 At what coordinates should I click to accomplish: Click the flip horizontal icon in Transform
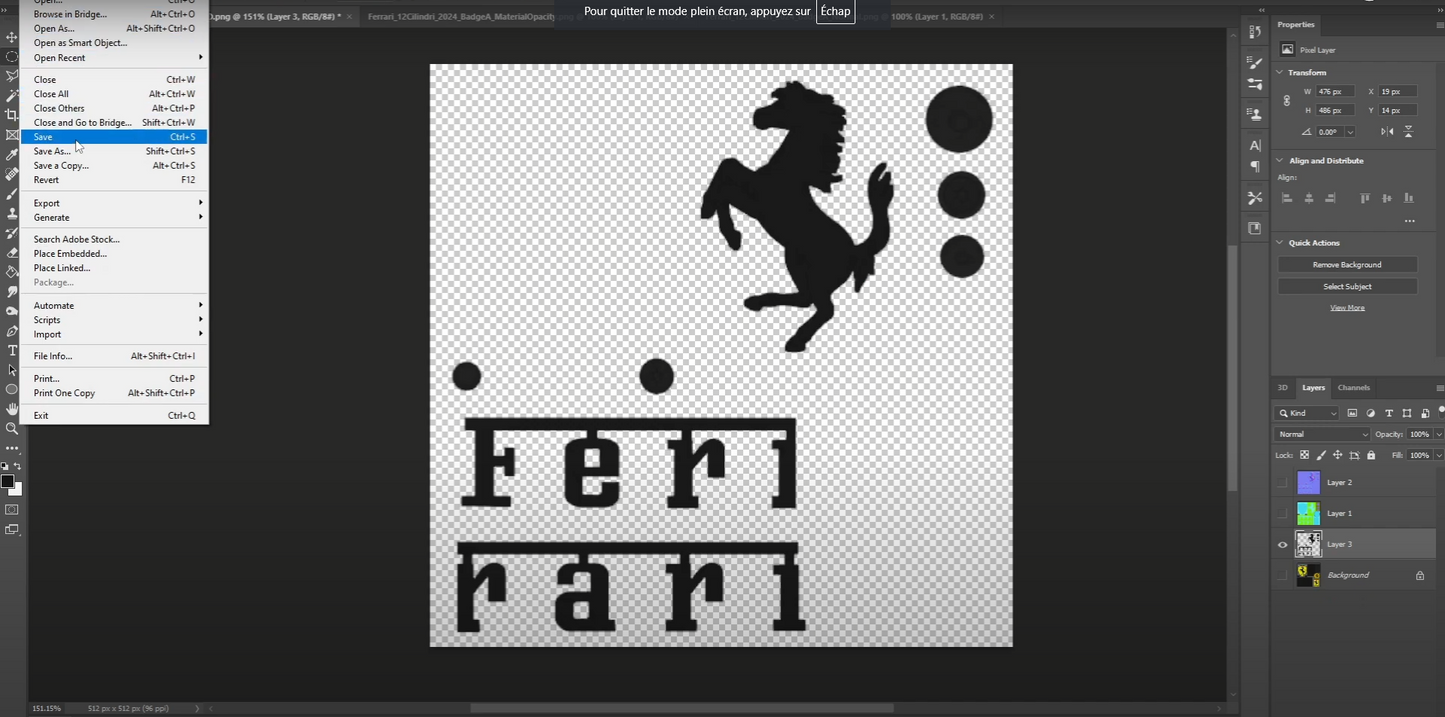1387,131
